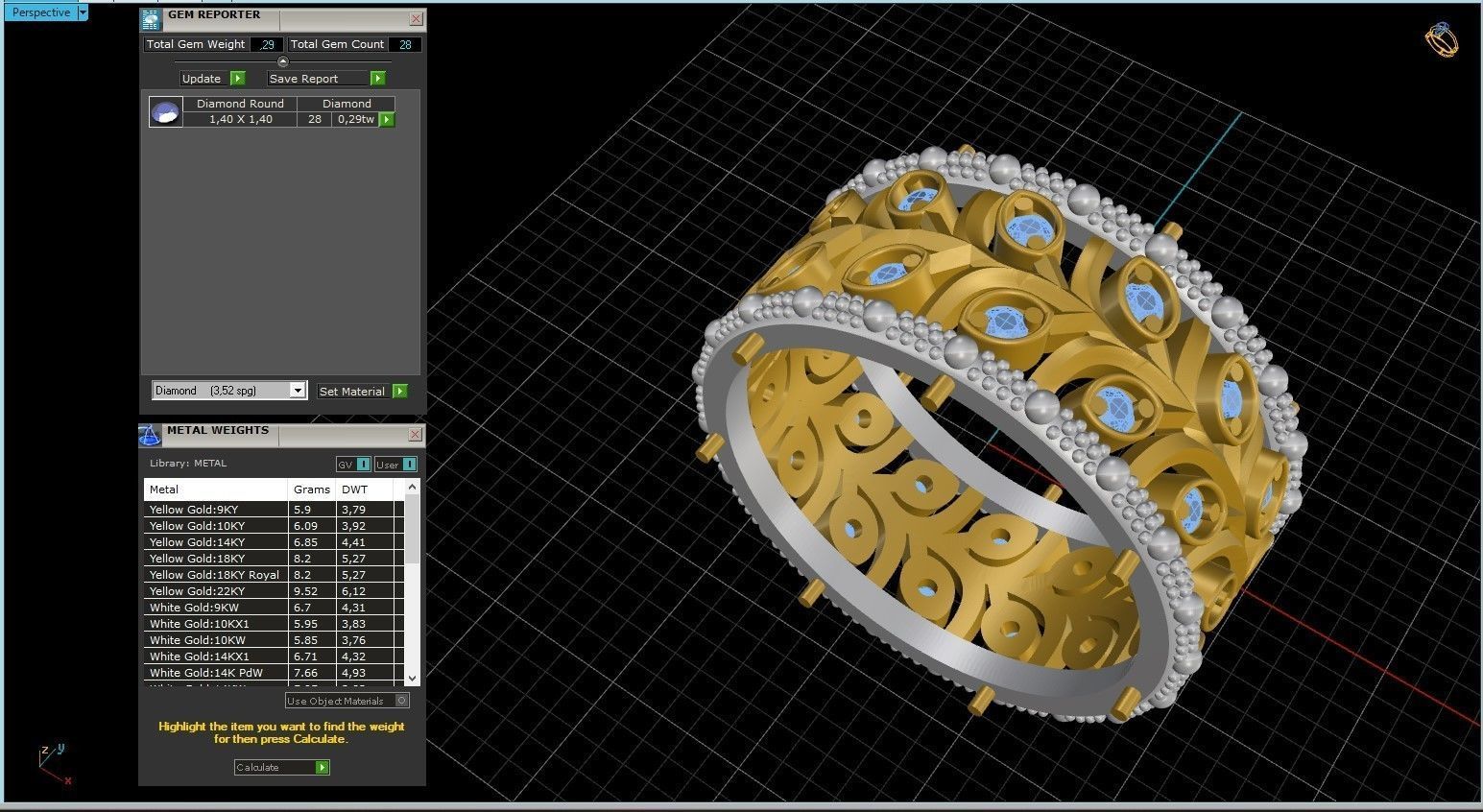This screenshot has height=812, width=1483.
Task: Close the Metal Weights panel
Action: point(415,435)
